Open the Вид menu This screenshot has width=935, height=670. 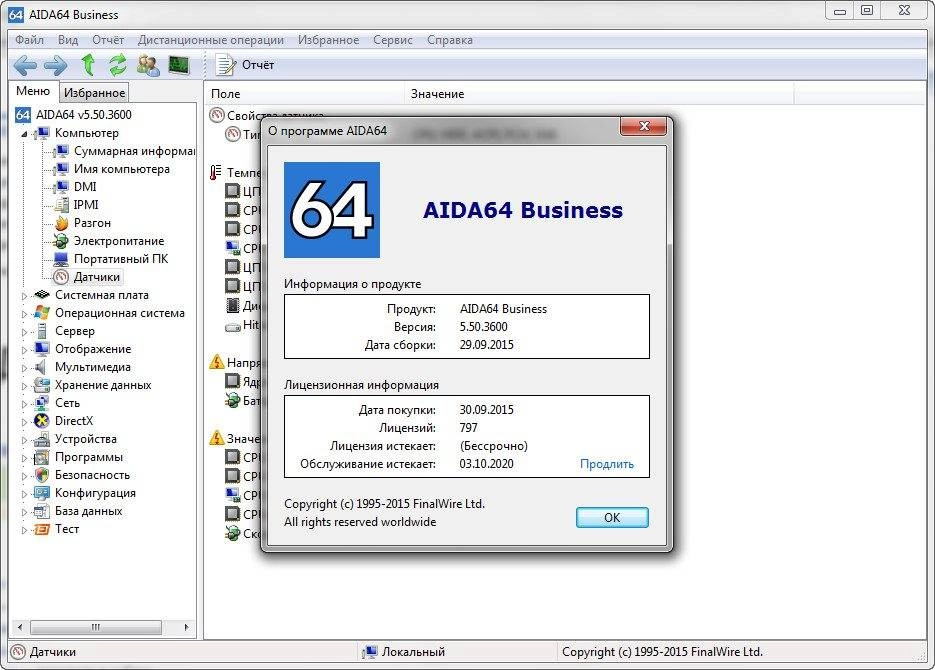click(x=68, y=40)
